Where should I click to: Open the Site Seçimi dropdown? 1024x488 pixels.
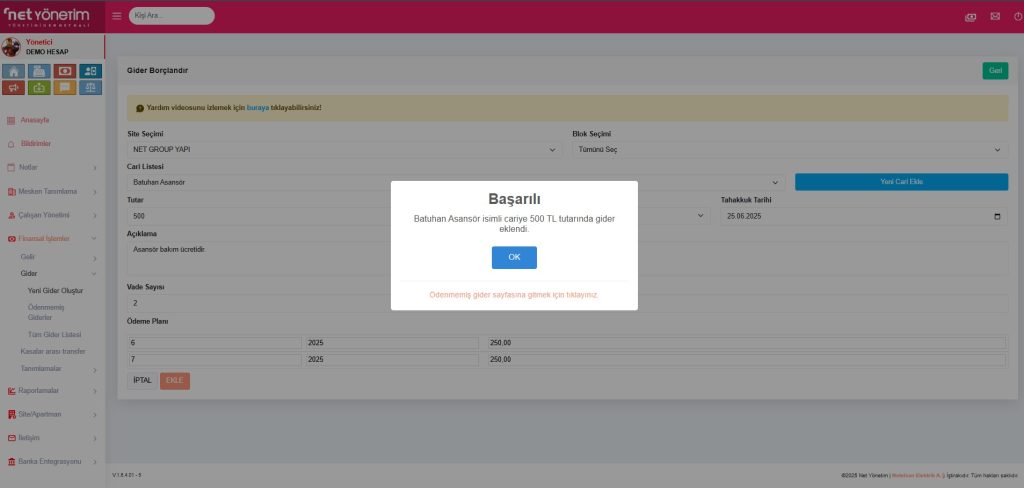(343, 149)
